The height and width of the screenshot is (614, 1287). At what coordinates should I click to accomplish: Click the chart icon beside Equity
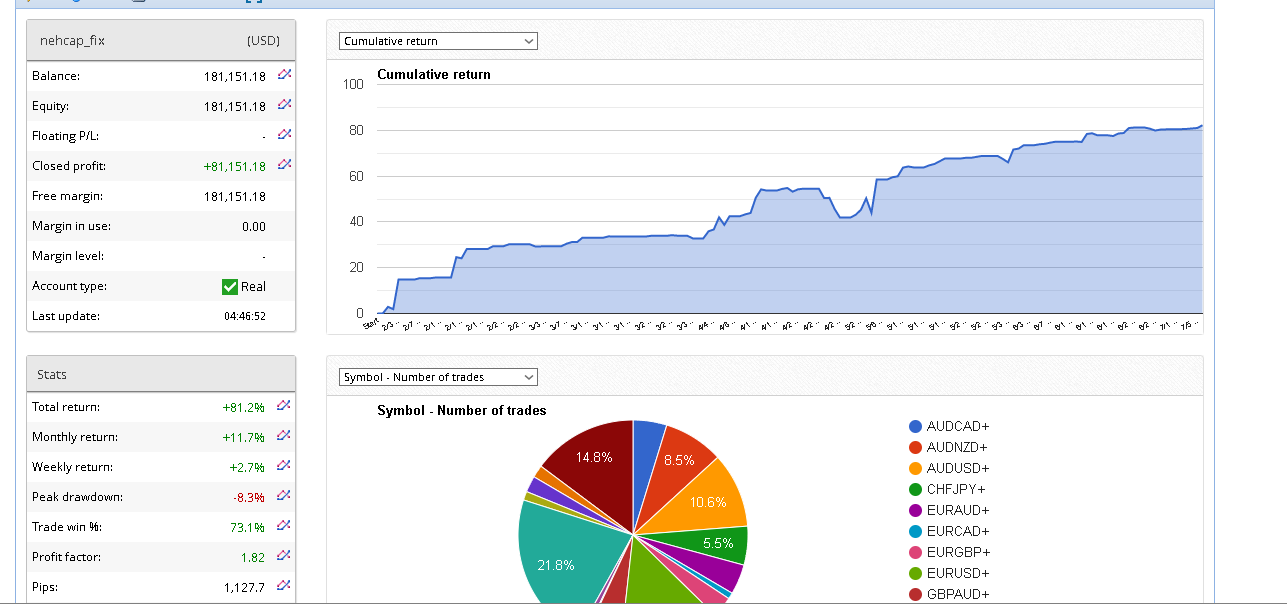tap(285, 105)
